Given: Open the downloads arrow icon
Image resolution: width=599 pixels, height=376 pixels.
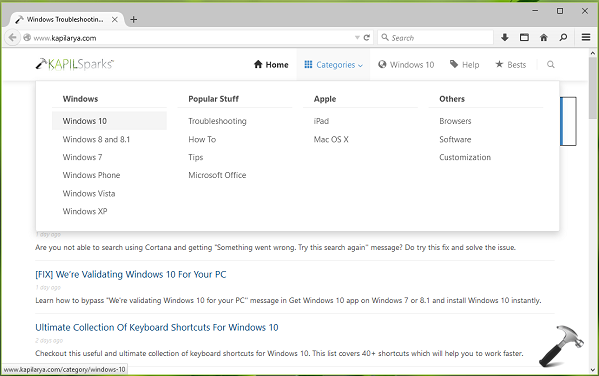Looking at the screenshot, I should pyautogui.click(x=505, y=37).
